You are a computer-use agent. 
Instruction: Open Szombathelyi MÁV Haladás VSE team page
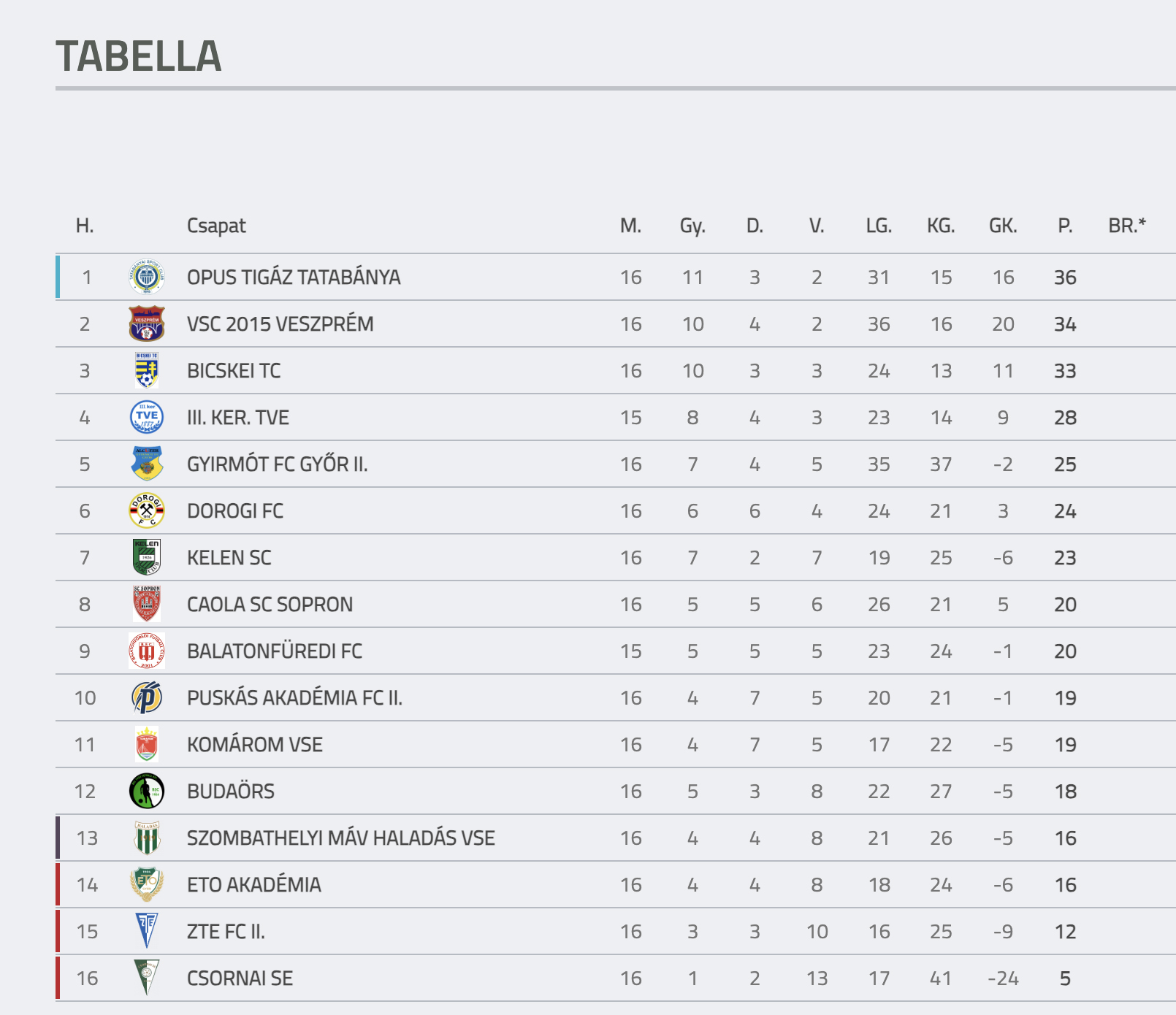[x=340, y=838]
